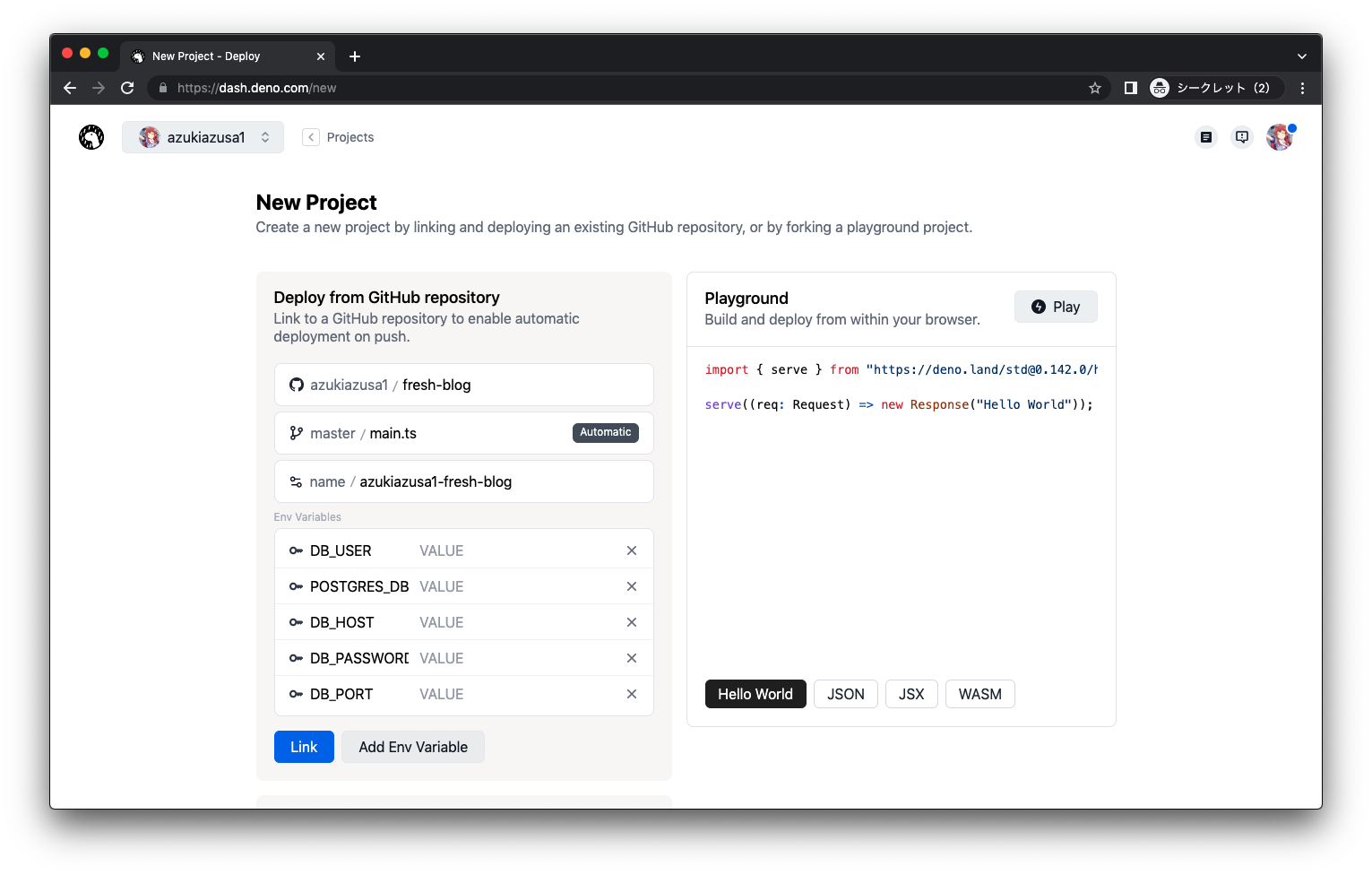Click the browser back arrow
Screen dimensions: 1372x875
[70, 88]
